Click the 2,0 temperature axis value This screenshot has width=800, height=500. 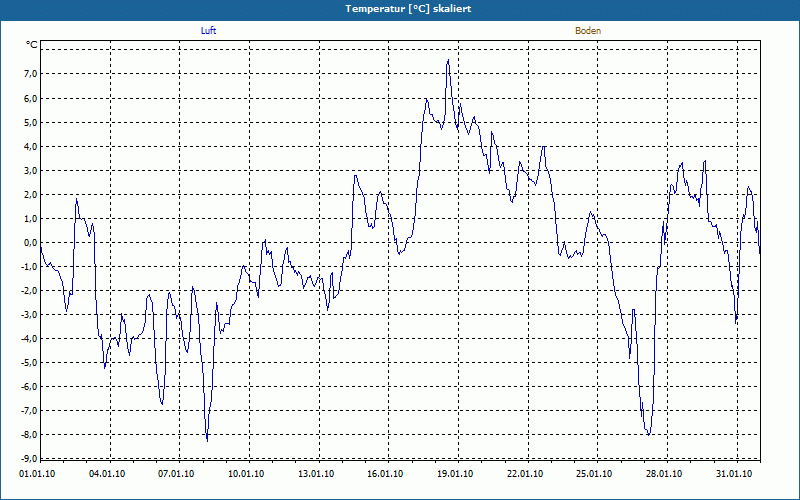pyautogui.click(x=31, y=194)
